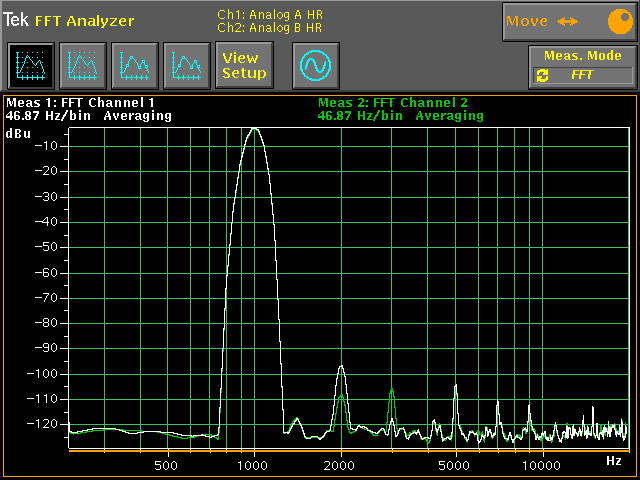
Task: Select Meas 1: FFT Channel 1 trace
Action: [x=80, y=102]
